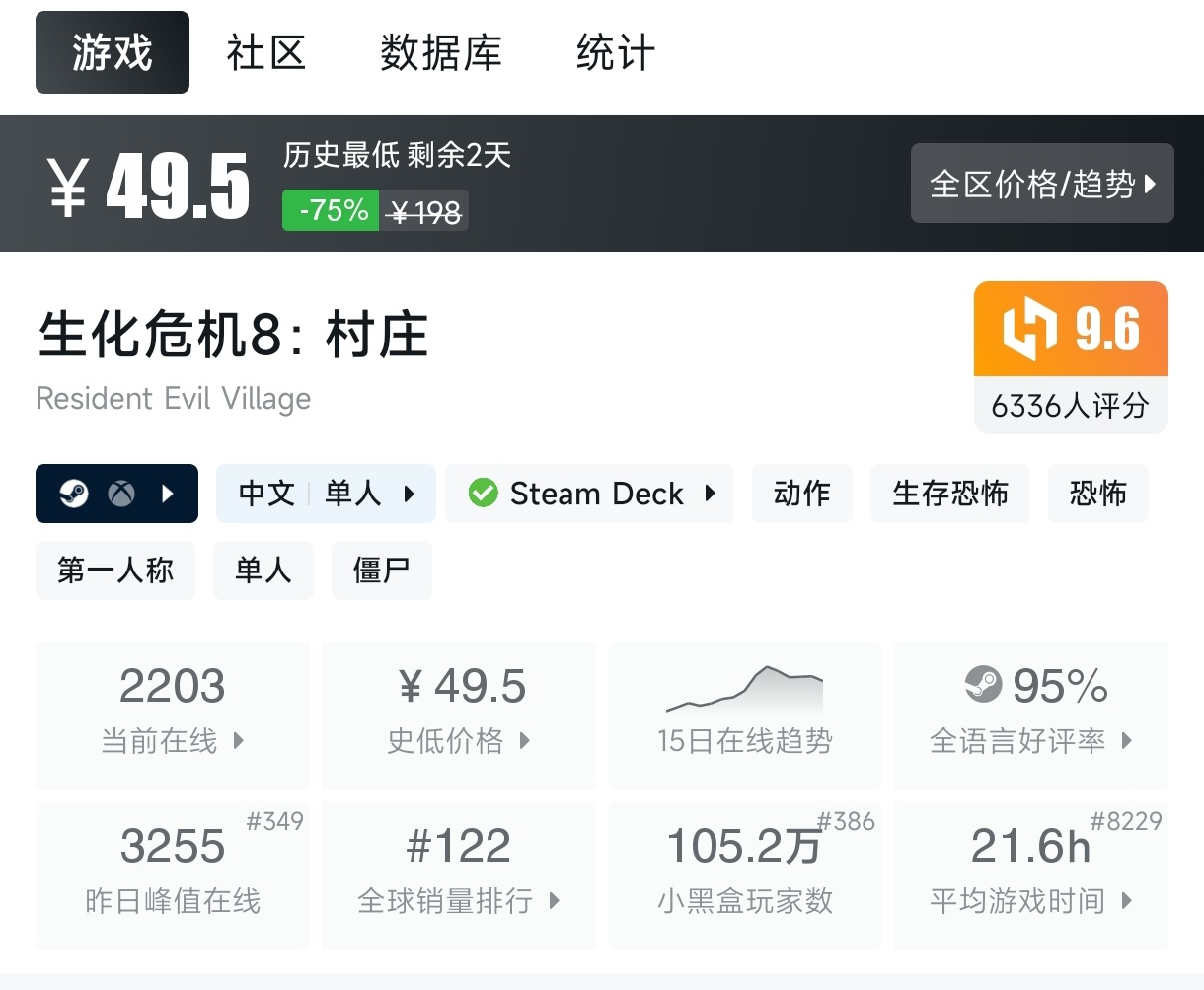Expand the 史低价格 arrow
This screenshot has width=1204, height=990.
tap(524, 740)
